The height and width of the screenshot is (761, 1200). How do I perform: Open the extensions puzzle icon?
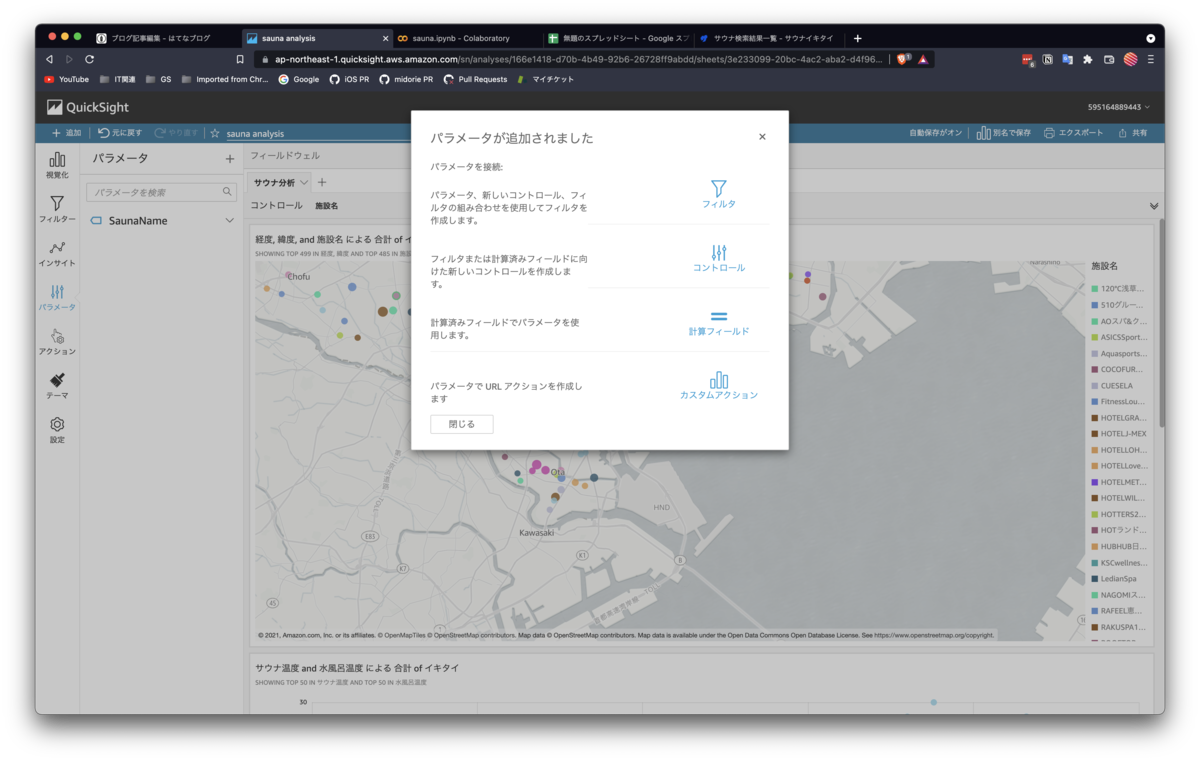[x=1088, y=59]
